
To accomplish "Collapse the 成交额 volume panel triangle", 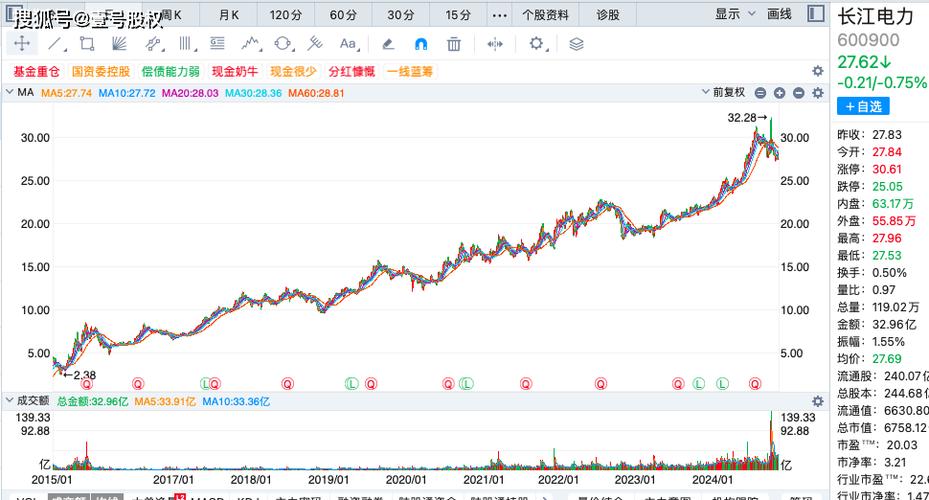I will 9,401.
